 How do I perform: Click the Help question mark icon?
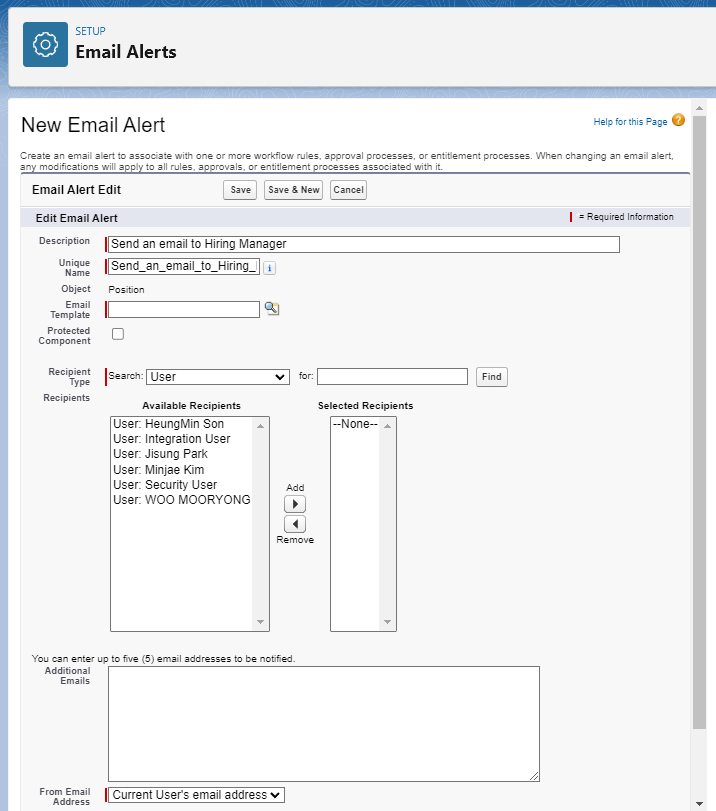tap(678, 121)
